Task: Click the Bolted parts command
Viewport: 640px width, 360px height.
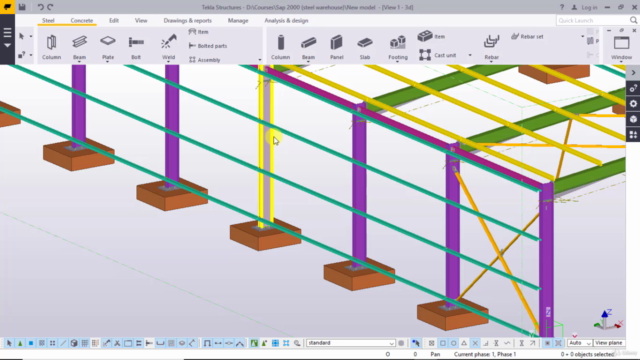Action: 208,46
